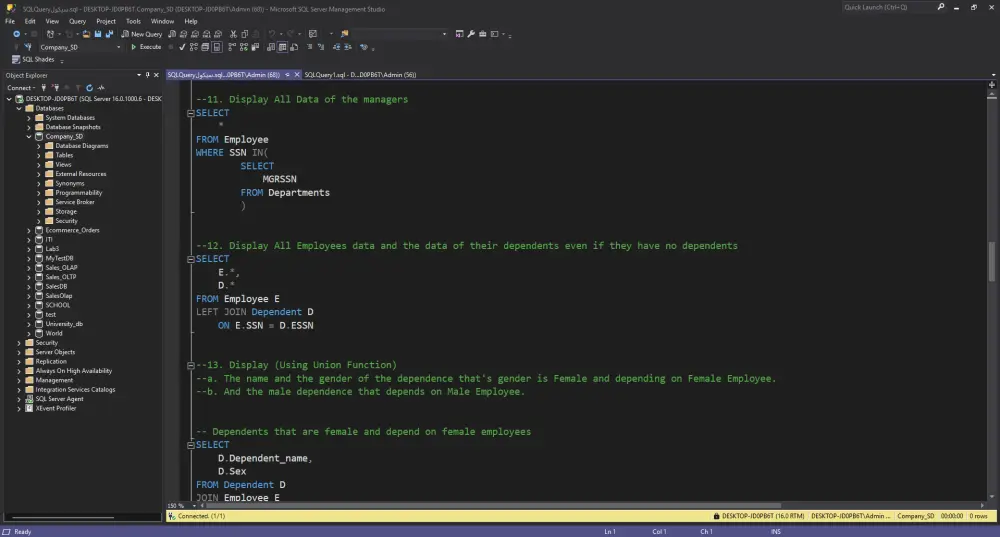Close the Object Explorer panel
1000x537 pixels.
(156, 75)
